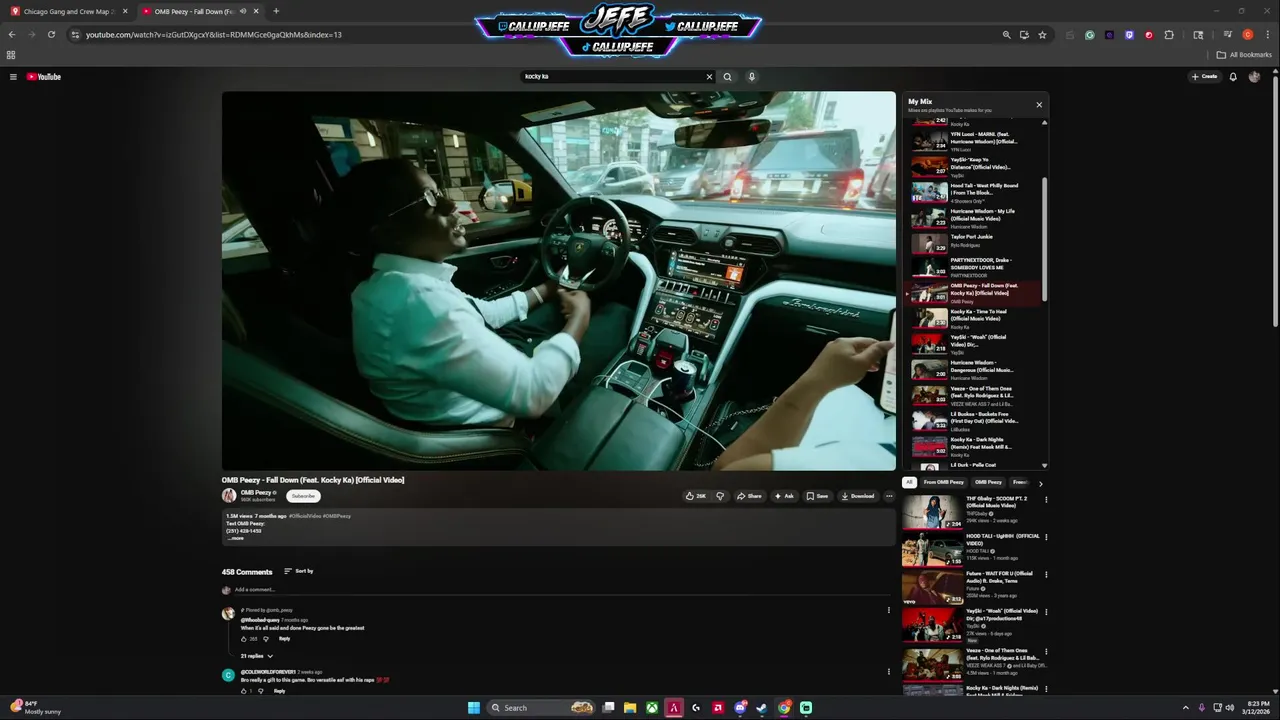The height and width of the screenshot is (720, 1280).
Task: Save the video to a playlist
Action: point(818,496)
